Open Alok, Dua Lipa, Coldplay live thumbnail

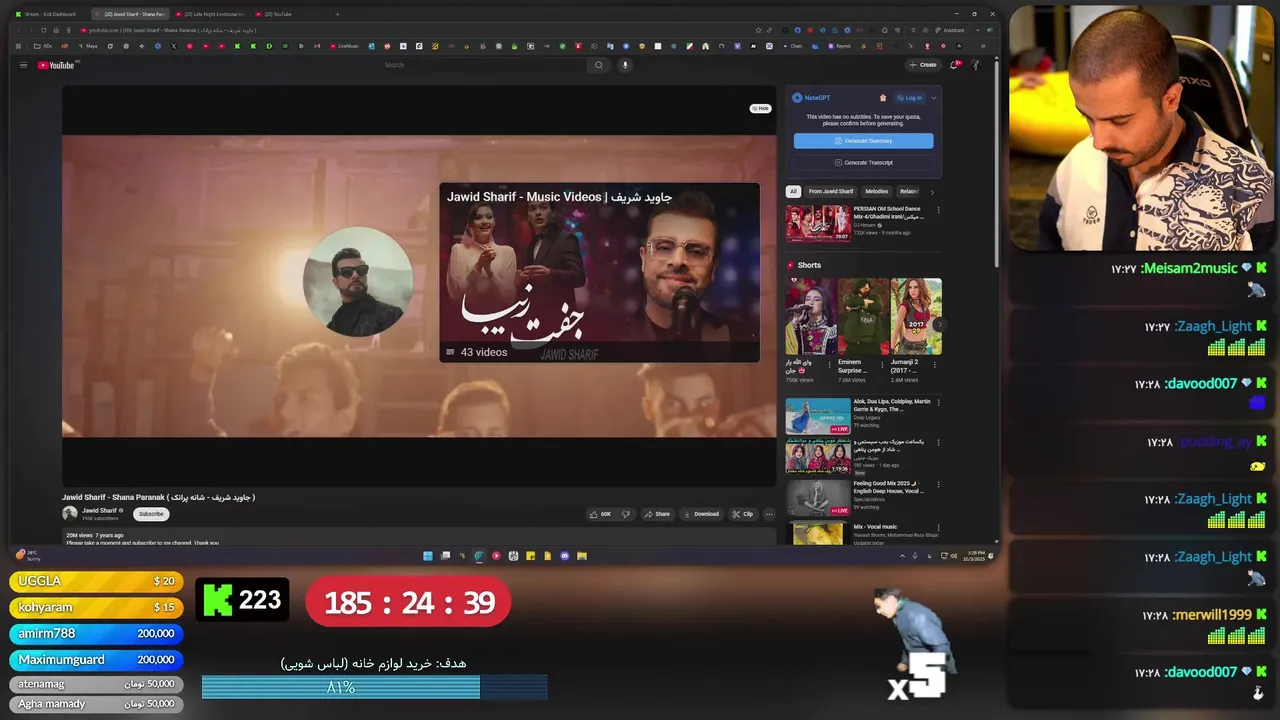click(x=818, y=416)
